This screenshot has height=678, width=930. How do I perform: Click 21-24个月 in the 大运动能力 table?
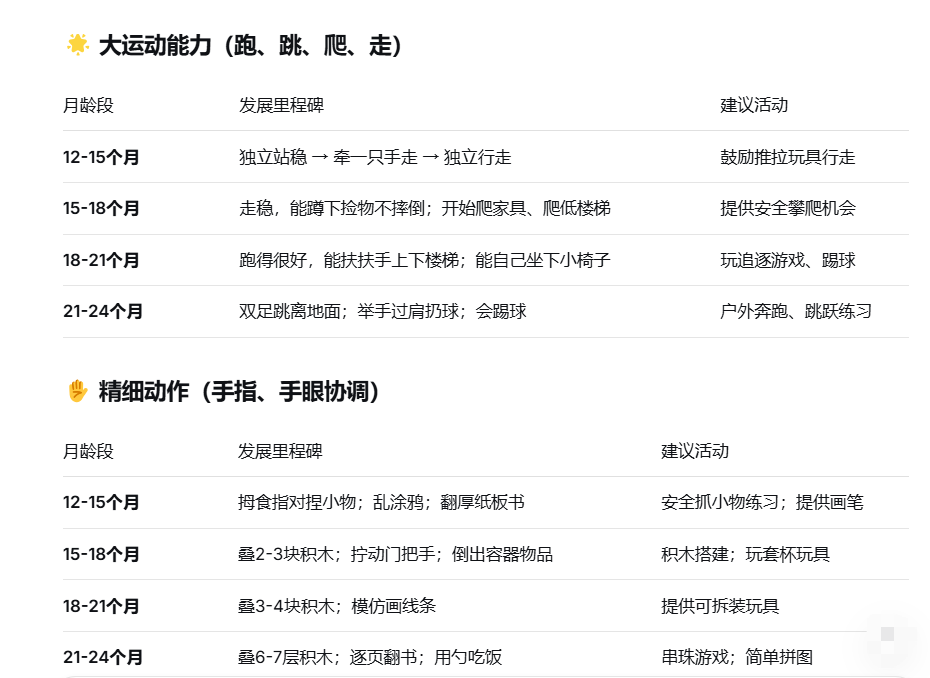tap(103, 311)
